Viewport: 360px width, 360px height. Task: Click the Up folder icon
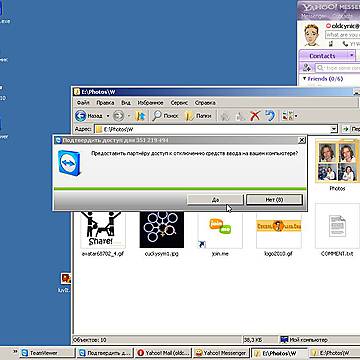click(x=140, y=116)
